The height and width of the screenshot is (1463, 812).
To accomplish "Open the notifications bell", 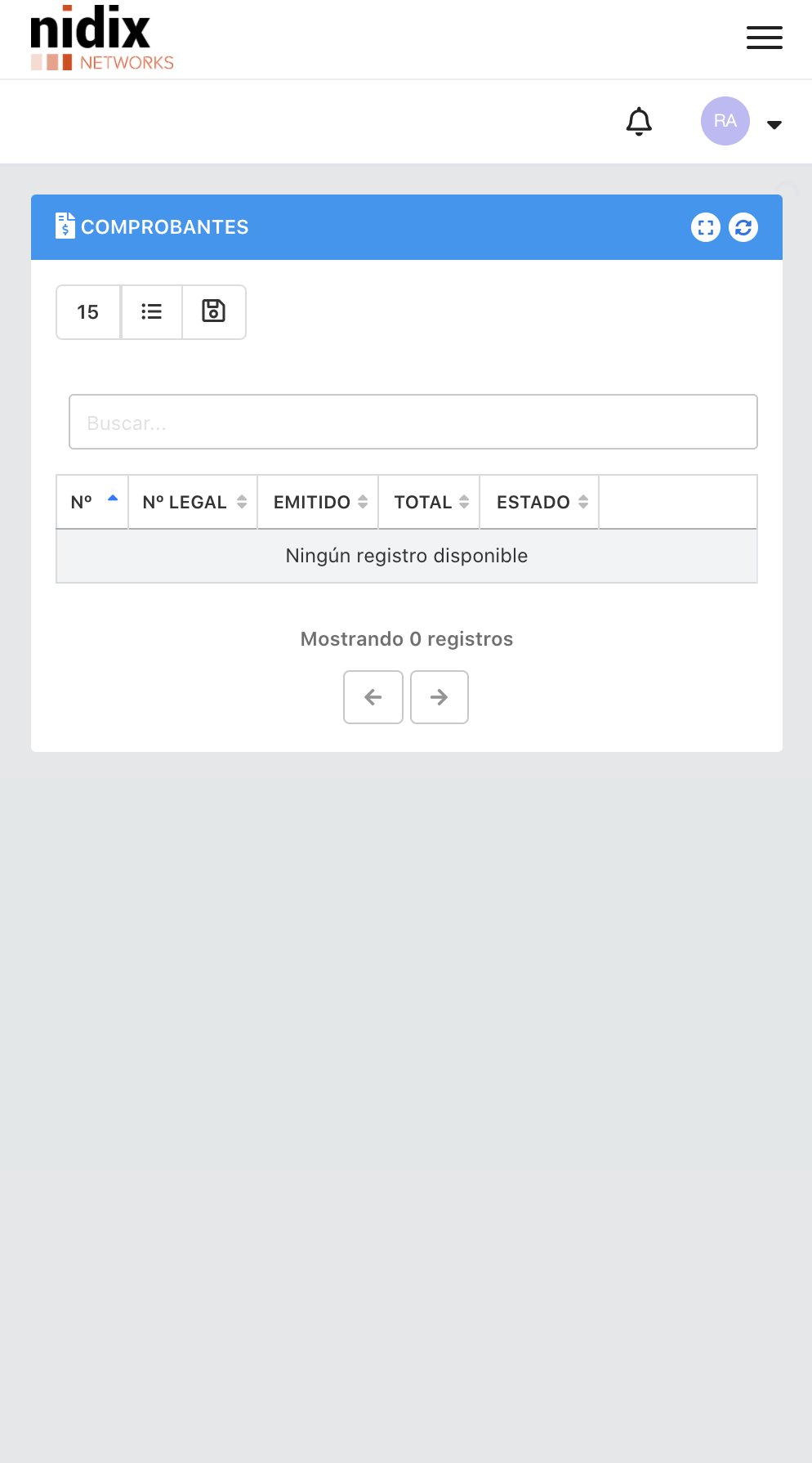I will [639, 122].
